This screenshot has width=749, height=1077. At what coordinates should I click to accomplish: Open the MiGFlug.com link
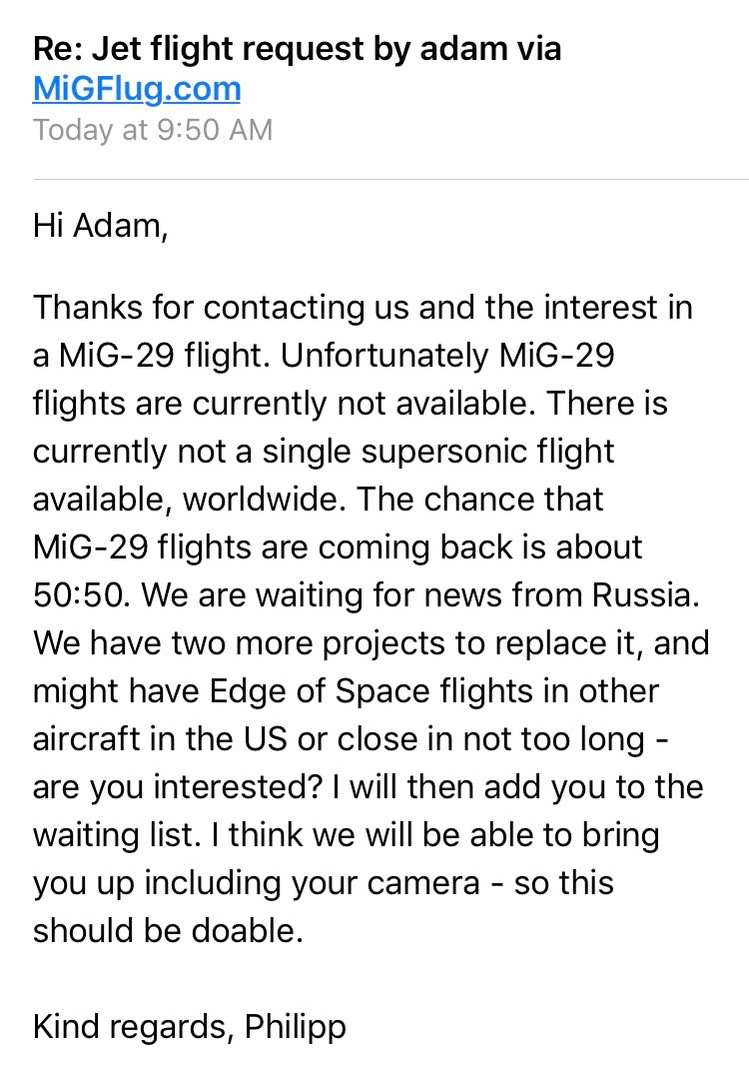click(137, 89)
